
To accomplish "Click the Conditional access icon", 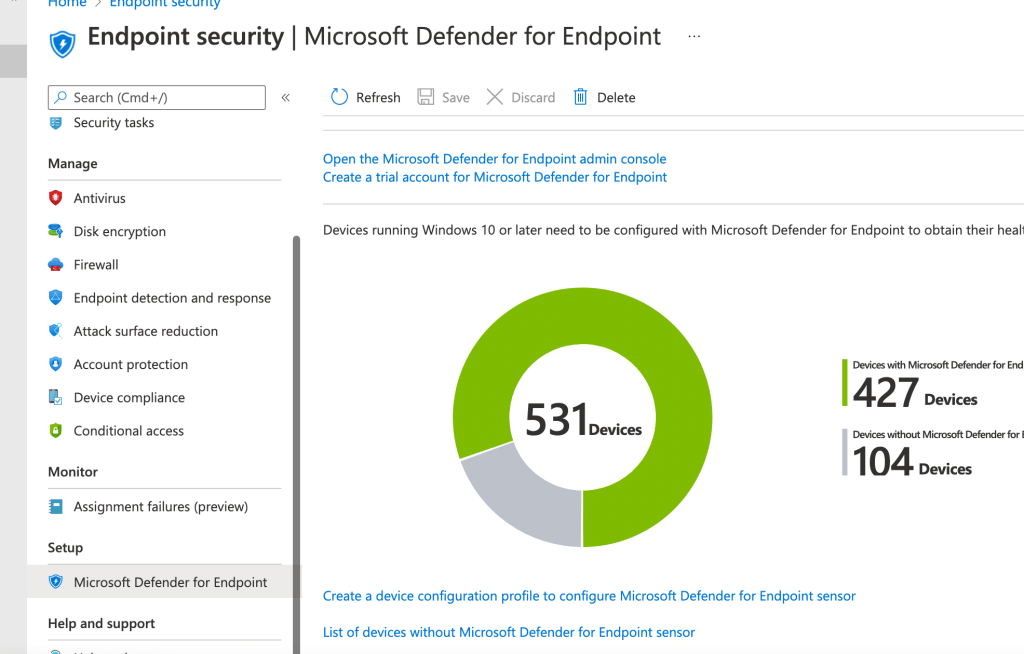I will pyautogui.click(x=56, y=431).
